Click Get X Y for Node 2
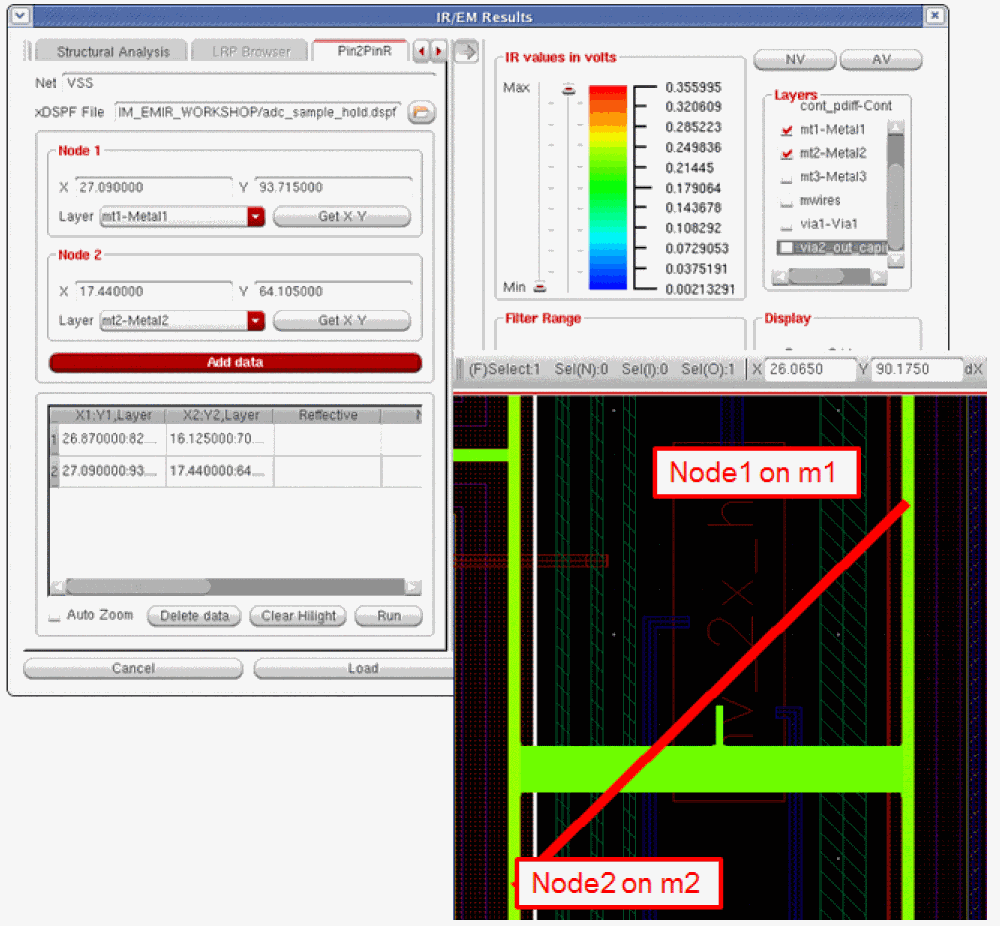Viewport: 1000px width, 926px height. tap(342, 321)
